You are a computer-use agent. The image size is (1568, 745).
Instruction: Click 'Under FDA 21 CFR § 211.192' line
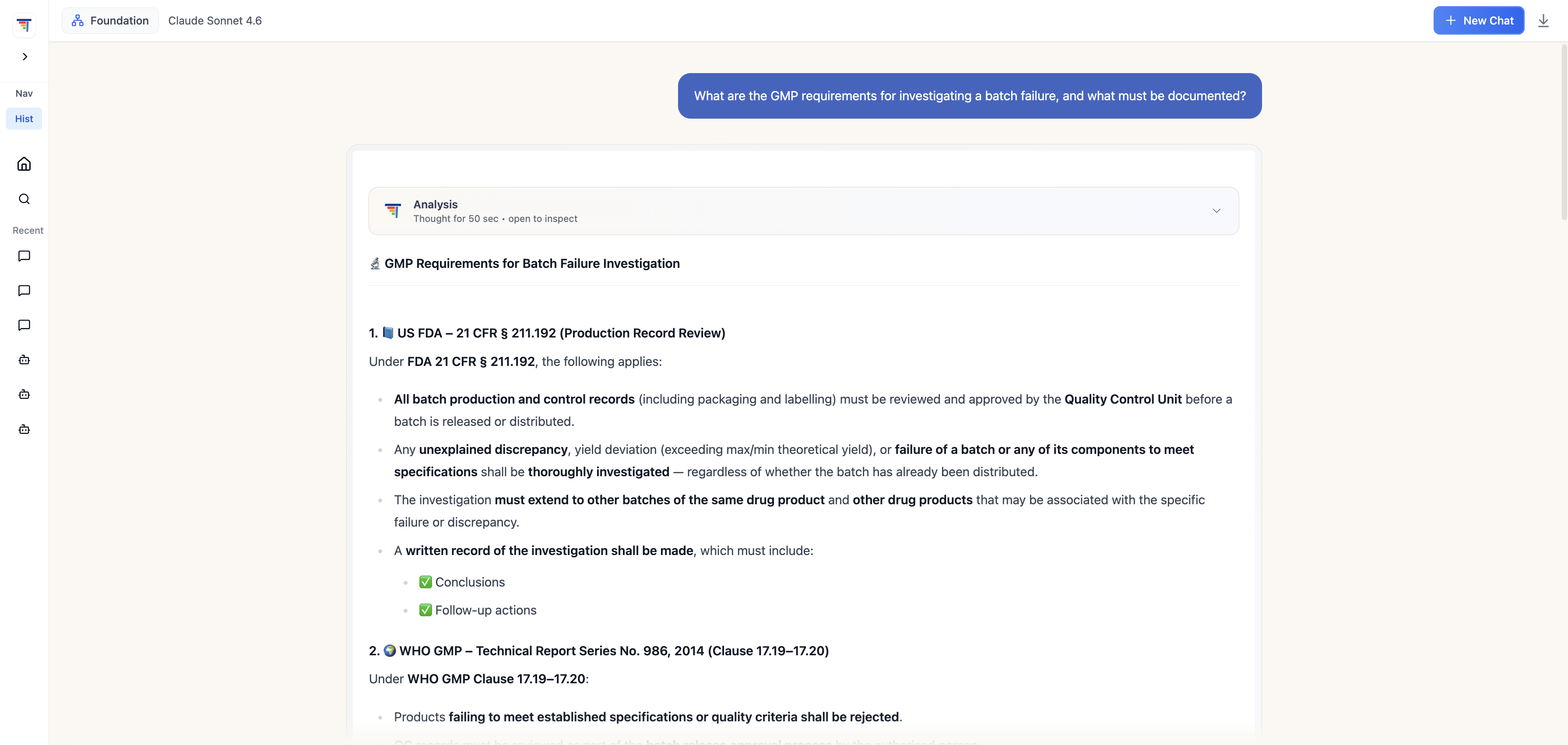(x=515, y=362)
